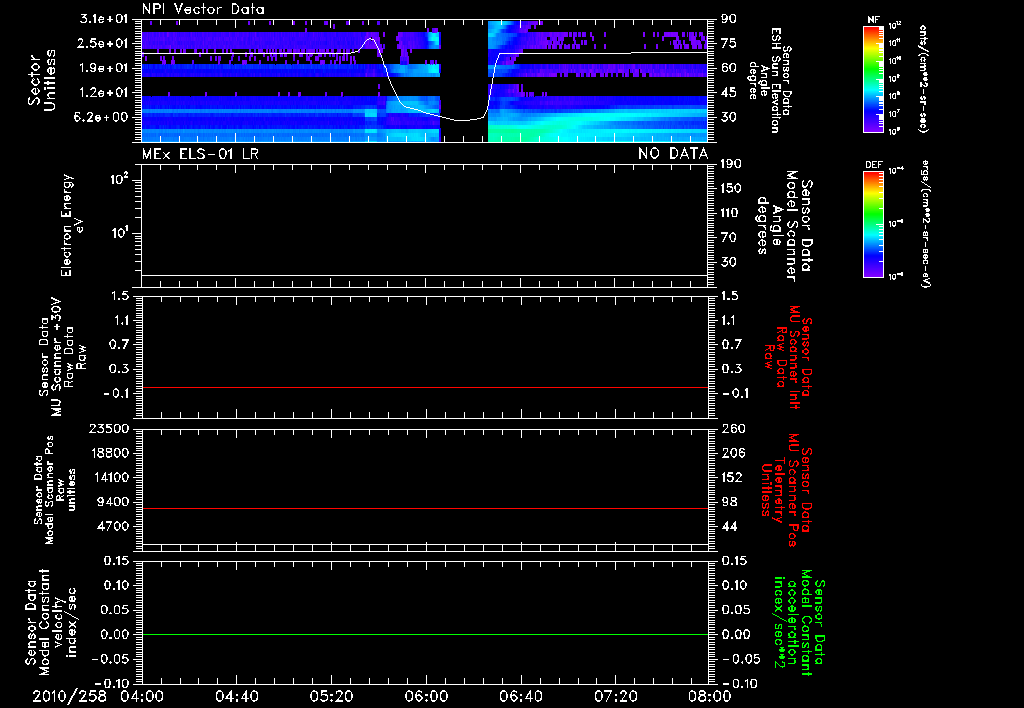The width and height of the screenshot is (1024, 708).
Task: Click the 'Model Scanner Angle degrees' axis label
Action: point(784,226)
